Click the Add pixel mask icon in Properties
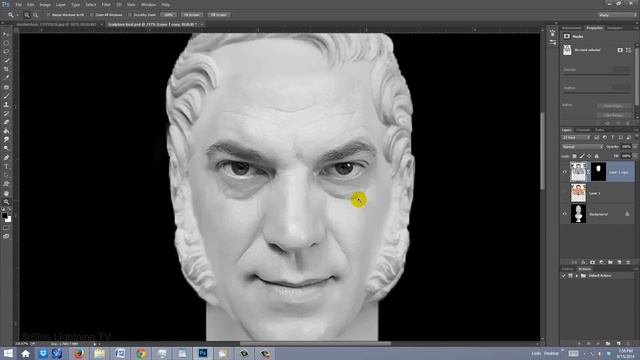 click(x=620, y=50)
